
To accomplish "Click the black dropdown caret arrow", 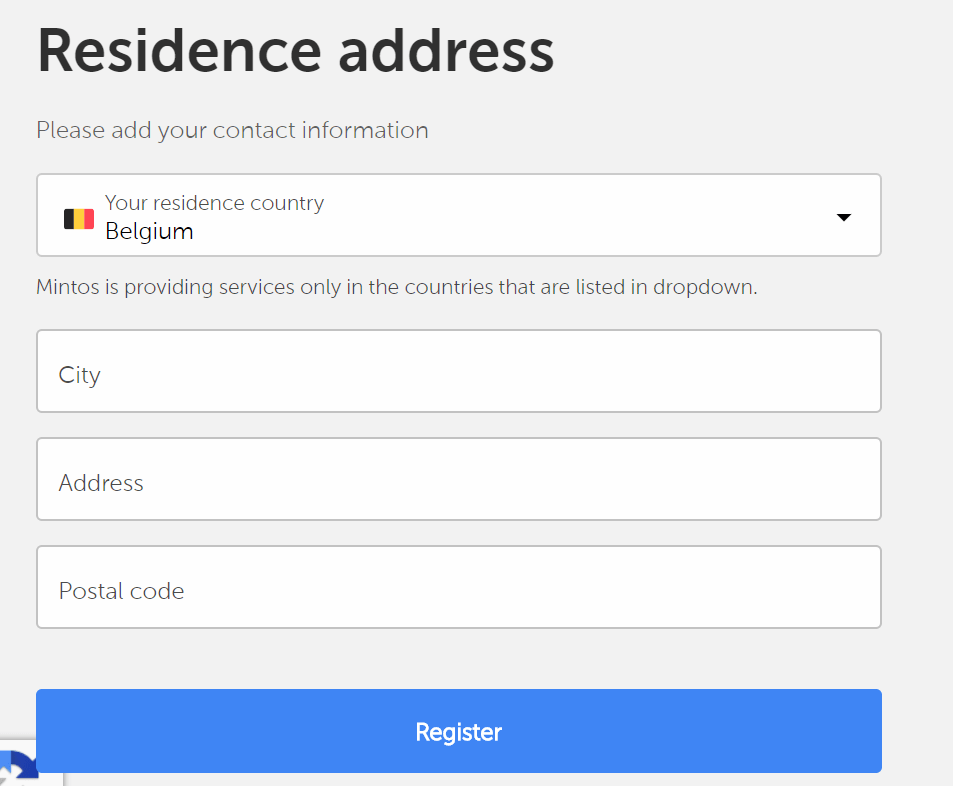I will point(843,217).
